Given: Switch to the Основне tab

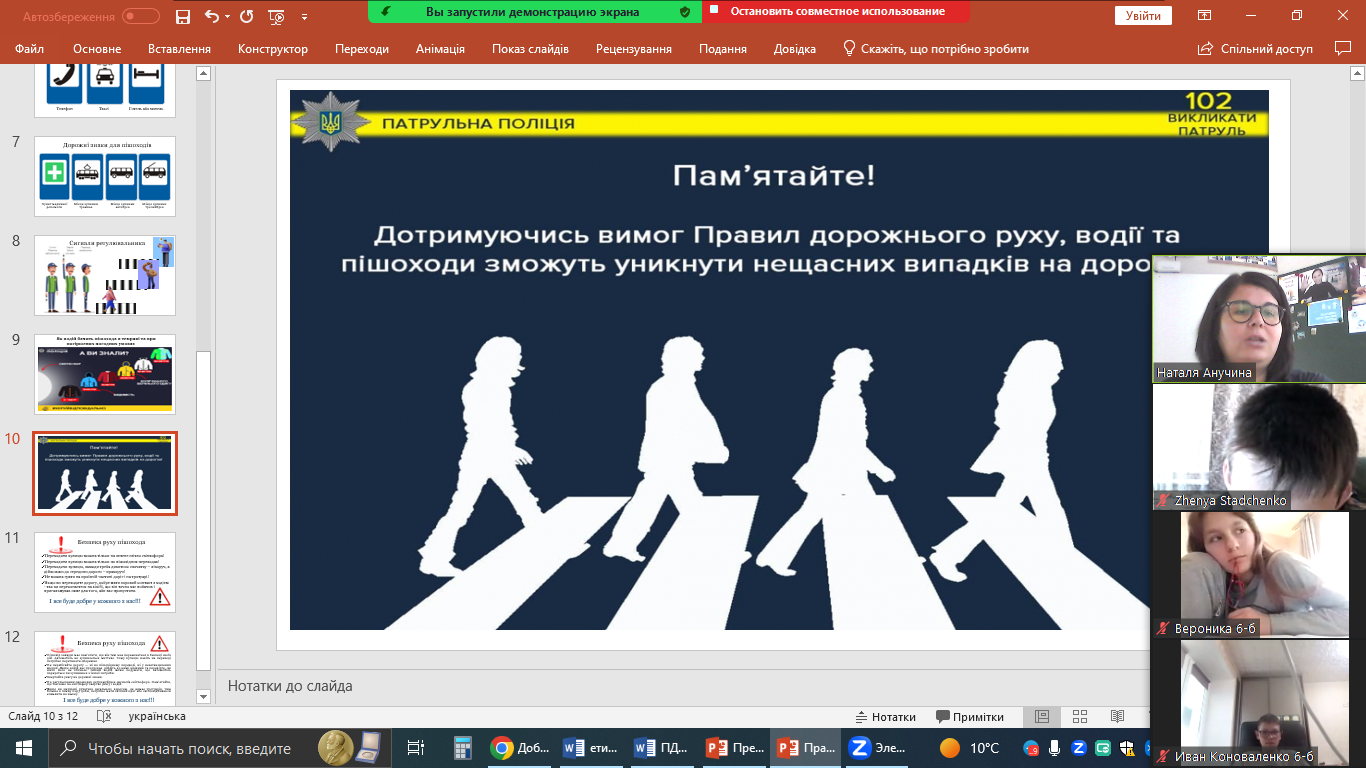Looking at the screenshot, I should click(97, 48).
